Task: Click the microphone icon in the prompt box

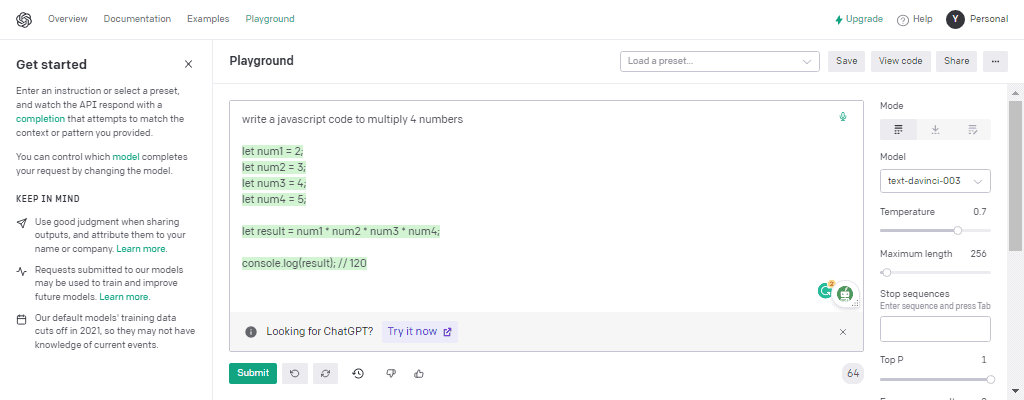Action: click(843, 117)
